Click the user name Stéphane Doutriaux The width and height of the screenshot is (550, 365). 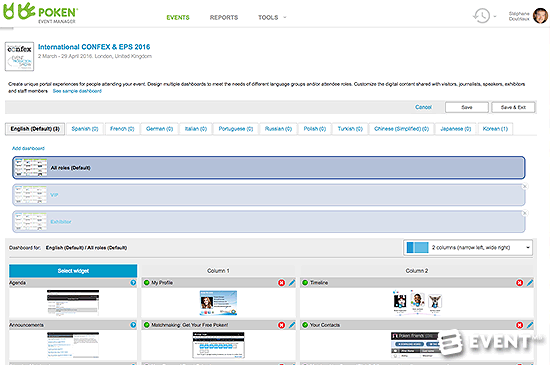point(519,16)
